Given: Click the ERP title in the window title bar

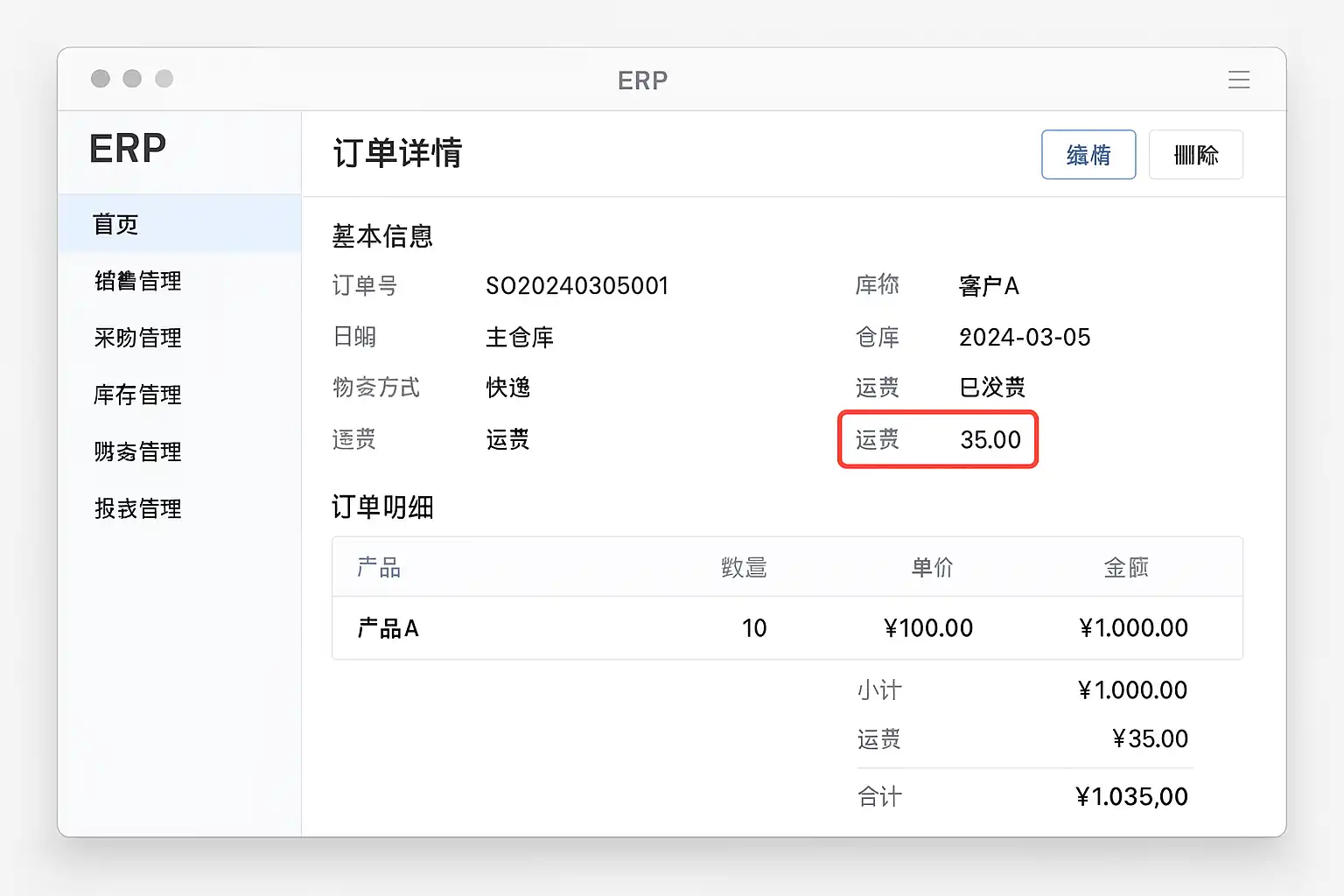Looking at the screenshot, I should 642,80.
